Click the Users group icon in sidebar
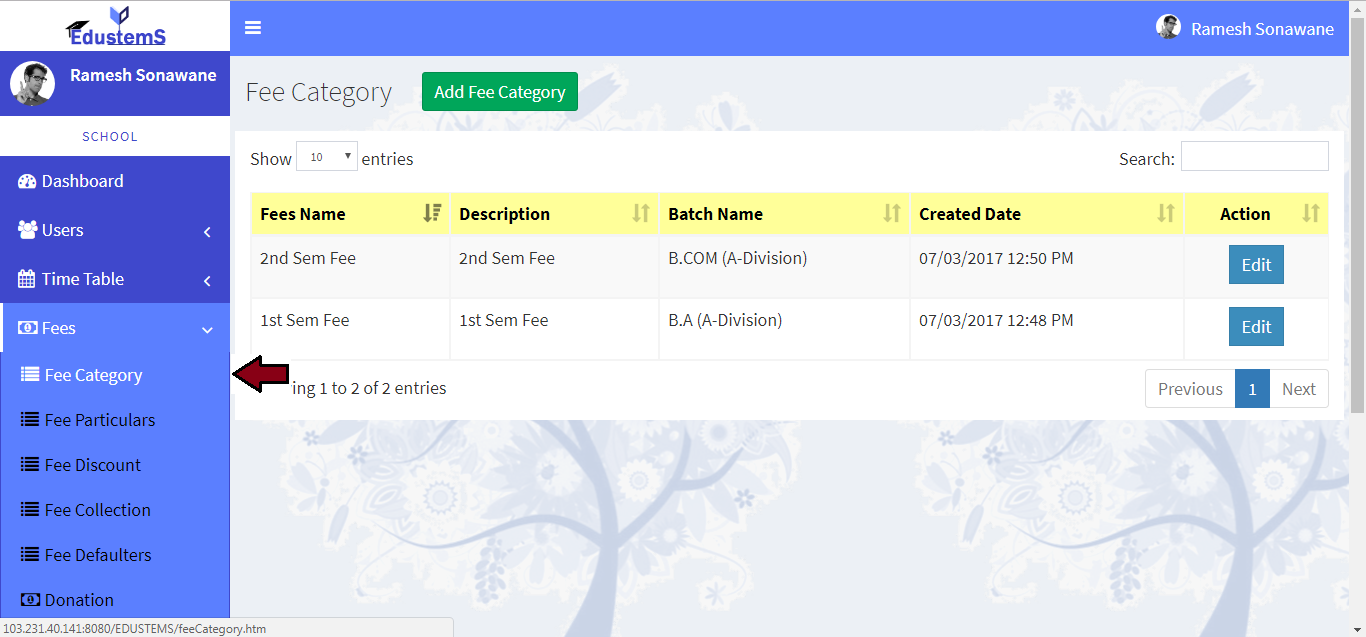Screen dimensions: 1366x637 coord(27,230)
